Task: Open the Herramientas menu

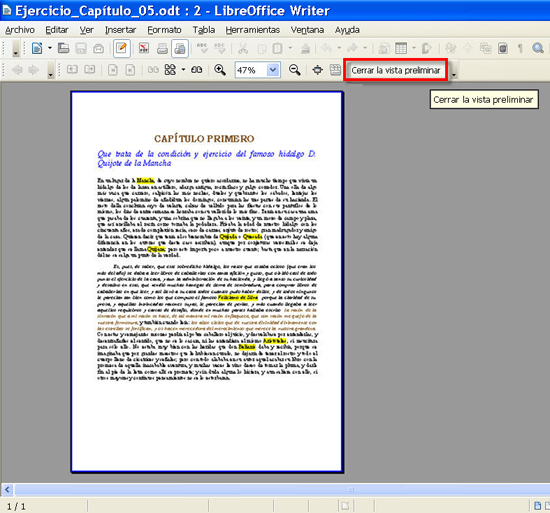Action: pos(253,30)
